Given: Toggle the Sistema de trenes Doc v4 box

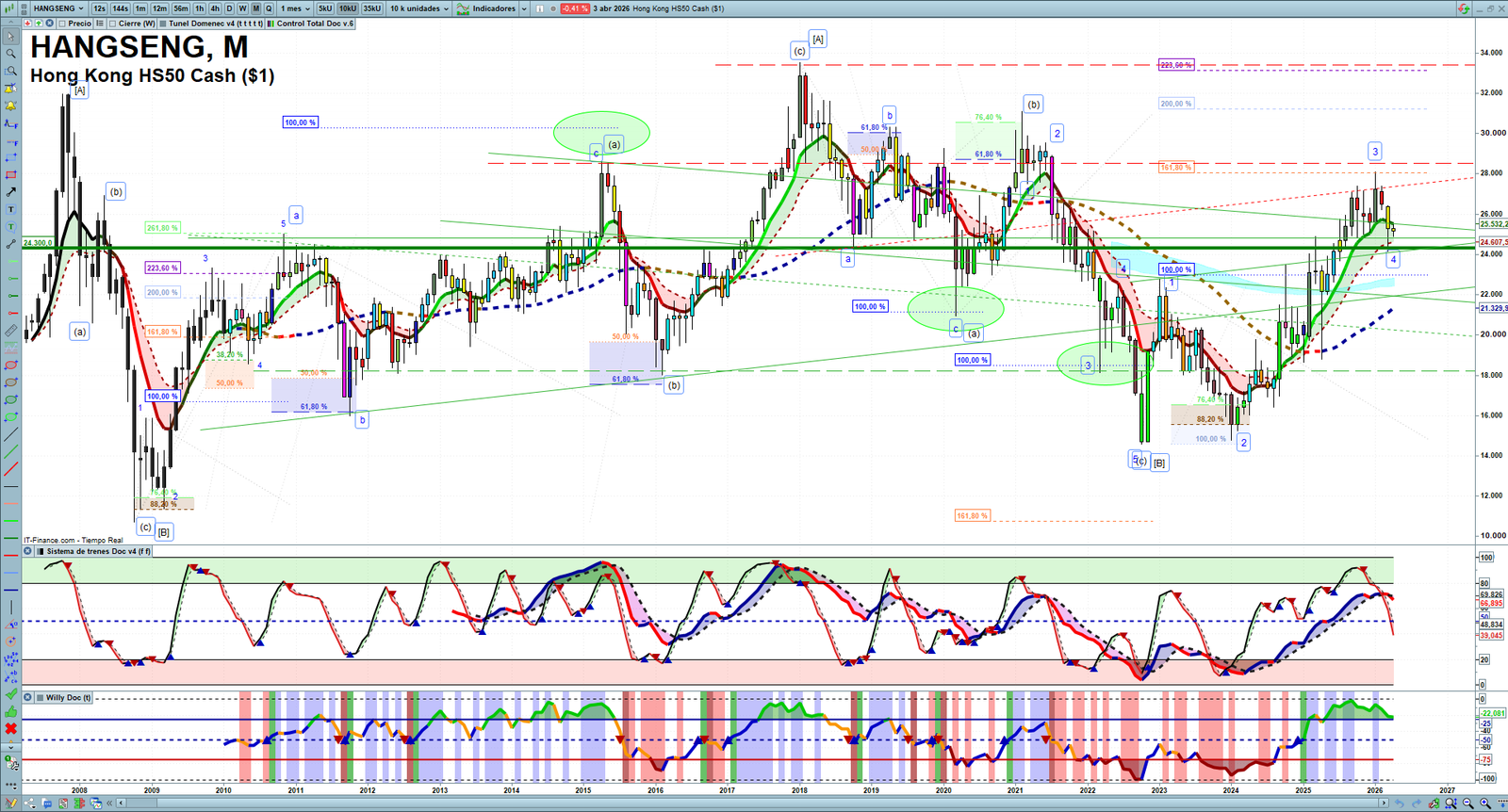Looking at the screenshot, I should click(41, 551).
